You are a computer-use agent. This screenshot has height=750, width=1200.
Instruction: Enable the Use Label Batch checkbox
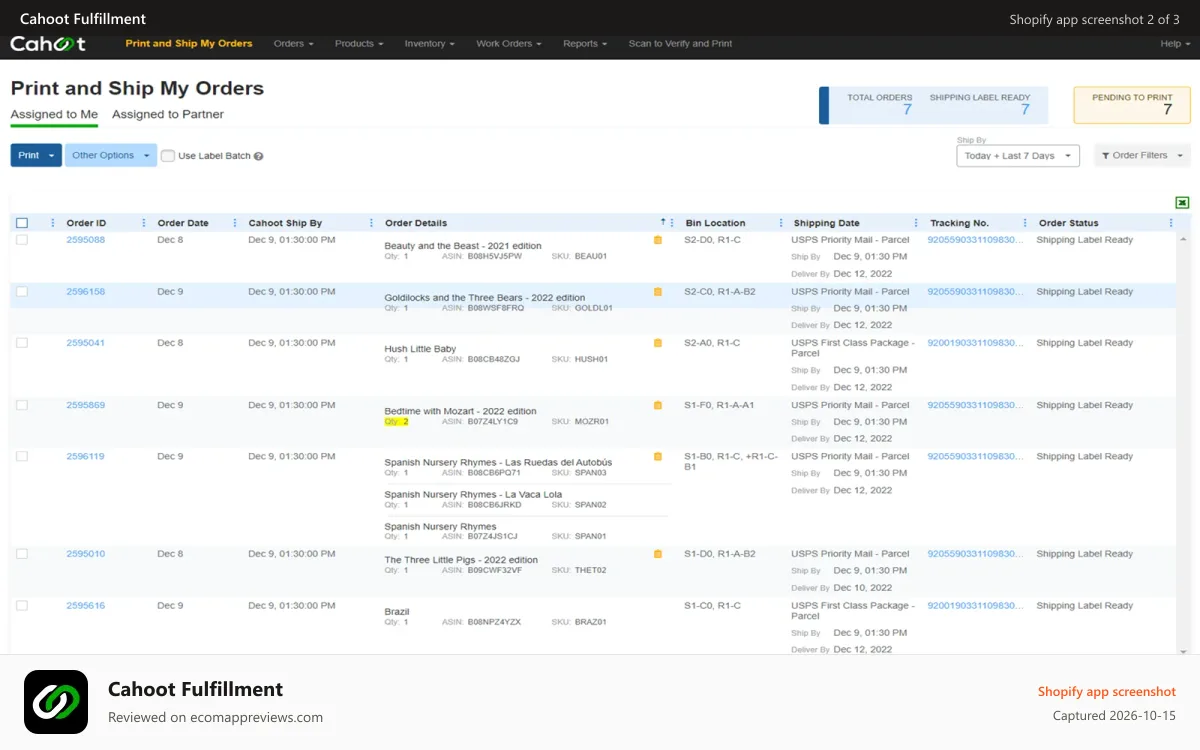(168, 156)
